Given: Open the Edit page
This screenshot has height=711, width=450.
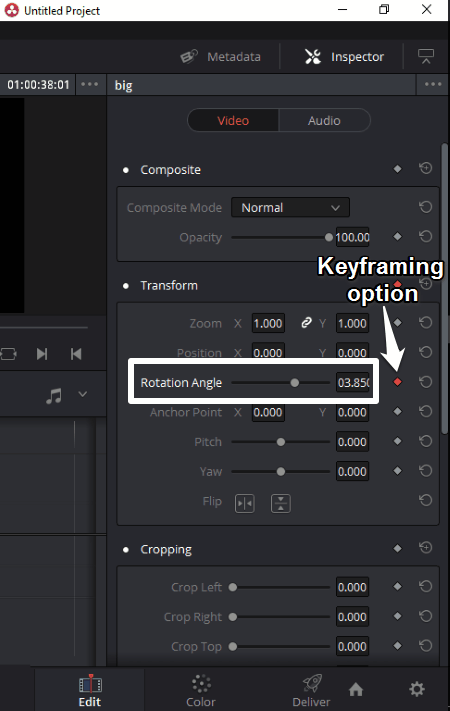Looking at the screenshot, I should 90,691.
